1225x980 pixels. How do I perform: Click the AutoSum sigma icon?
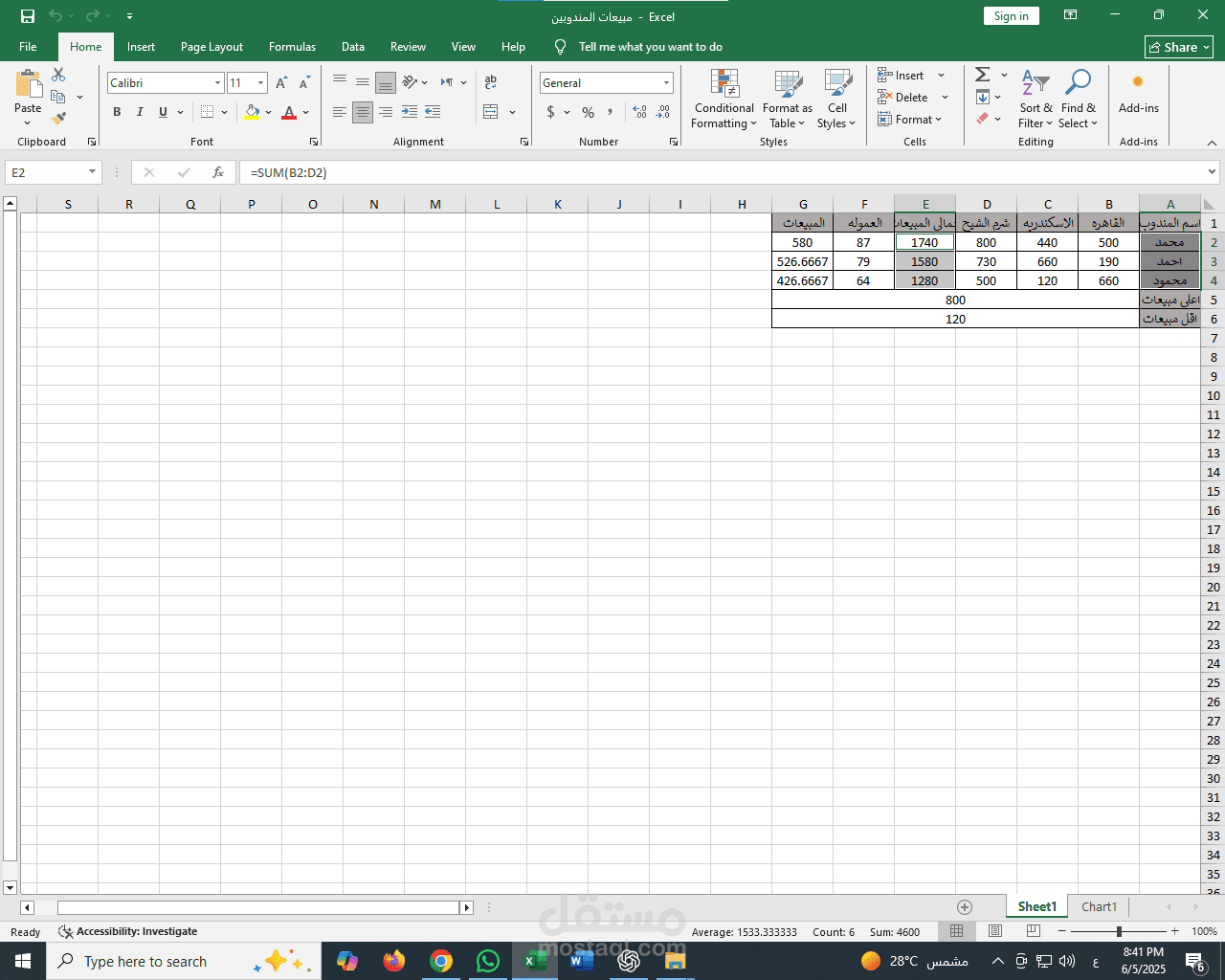(x=983, y=75)
